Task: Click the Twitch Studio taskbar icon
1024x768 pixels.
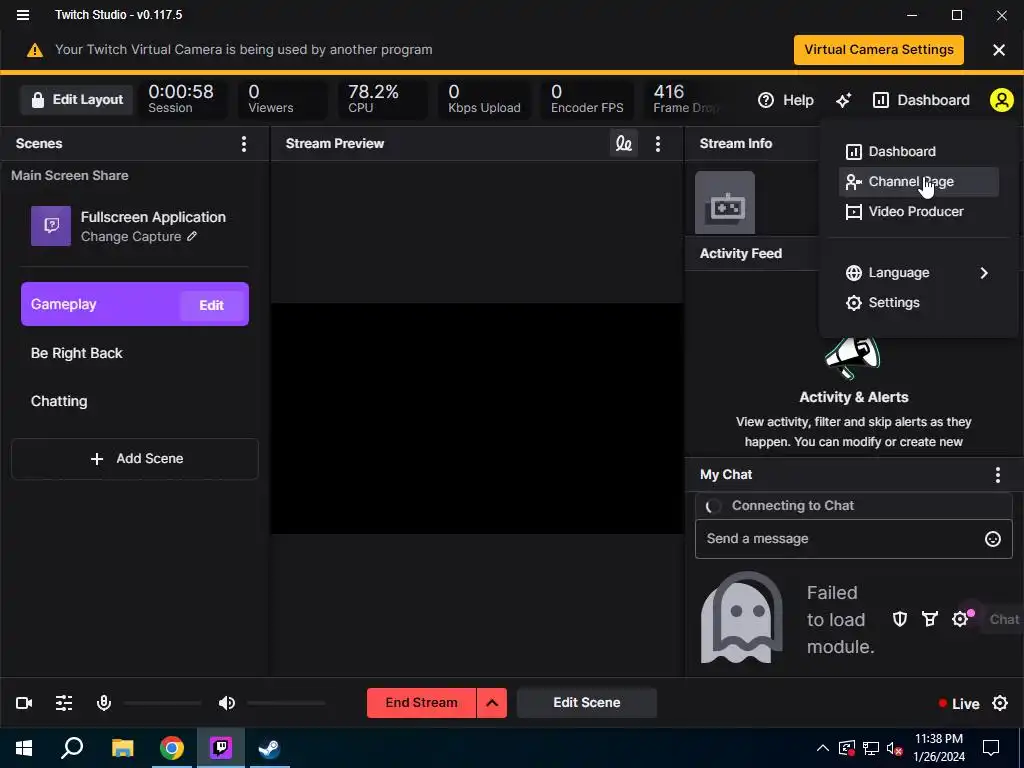Action: (221, 748)
